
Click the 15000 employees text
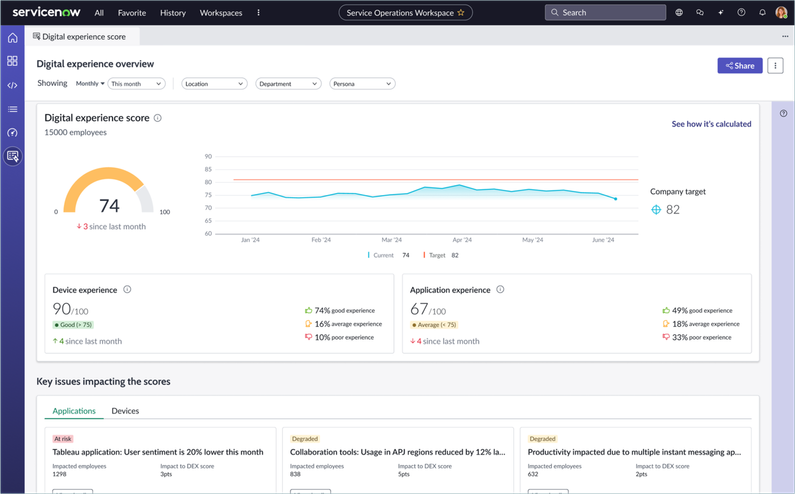tap(76, 132)
